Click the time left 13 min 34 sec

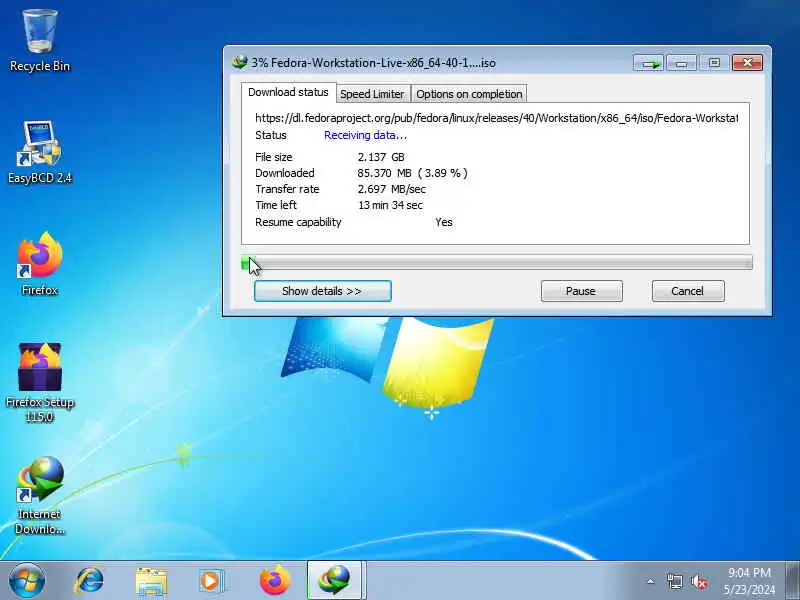390,205
